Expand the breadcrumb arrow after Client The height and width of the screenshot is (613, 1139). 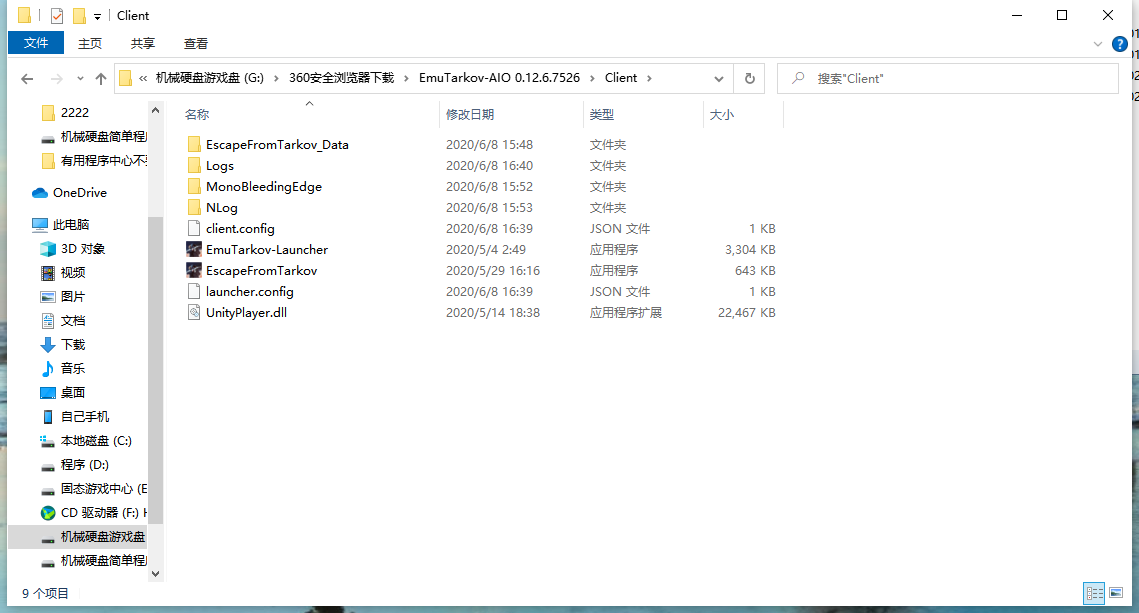649,78
